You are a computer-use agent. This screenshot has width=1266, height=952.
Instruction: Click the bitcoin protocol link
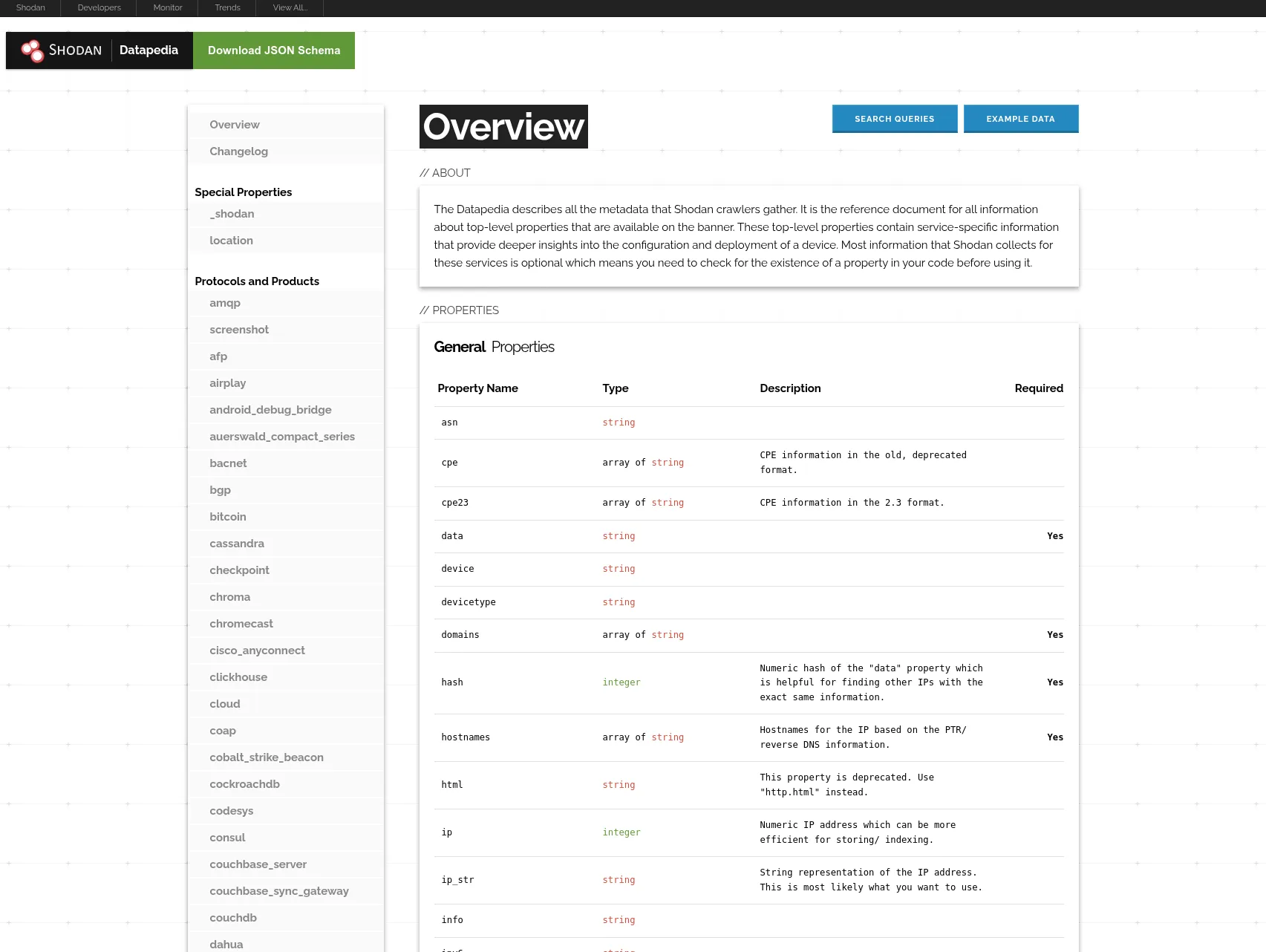[227, 516]
